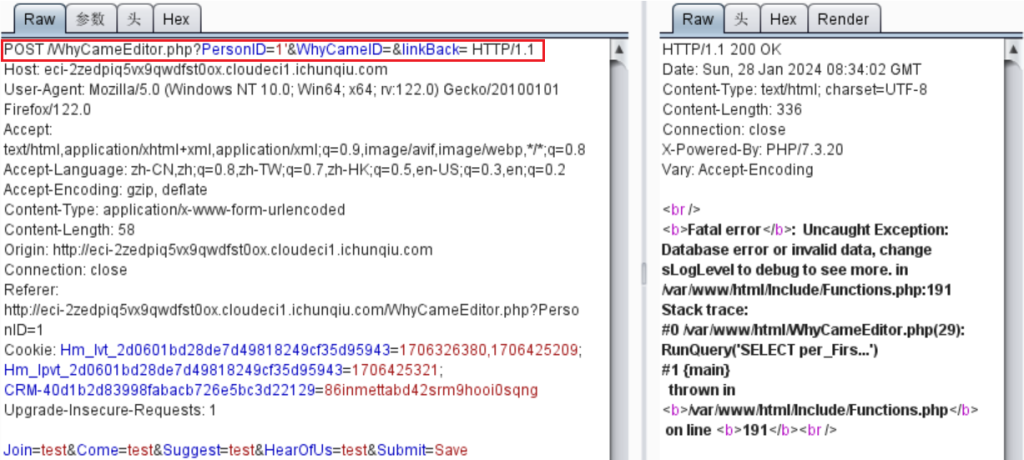
Task: Click the #1 {main} line
Action: [x=696, y=370]
